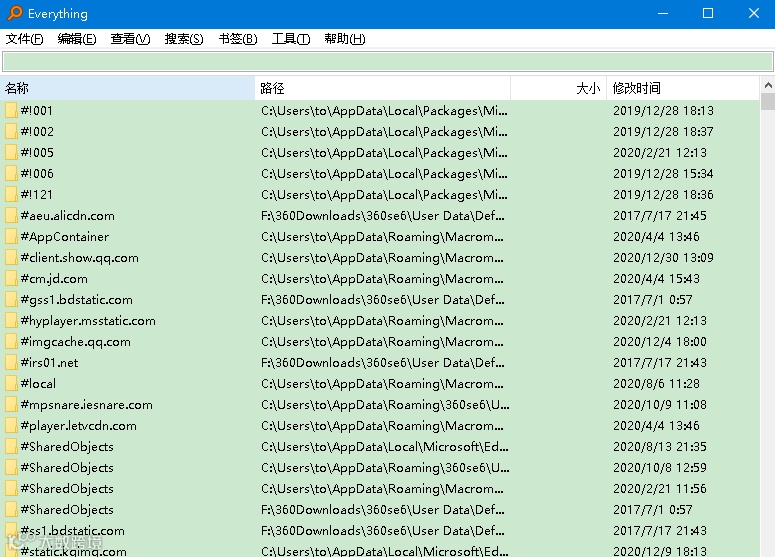Viewport: 775px width, 557px height.
Task: Sort results by 大小 column header
Action: pyautogui.click(x=559, y=88)
